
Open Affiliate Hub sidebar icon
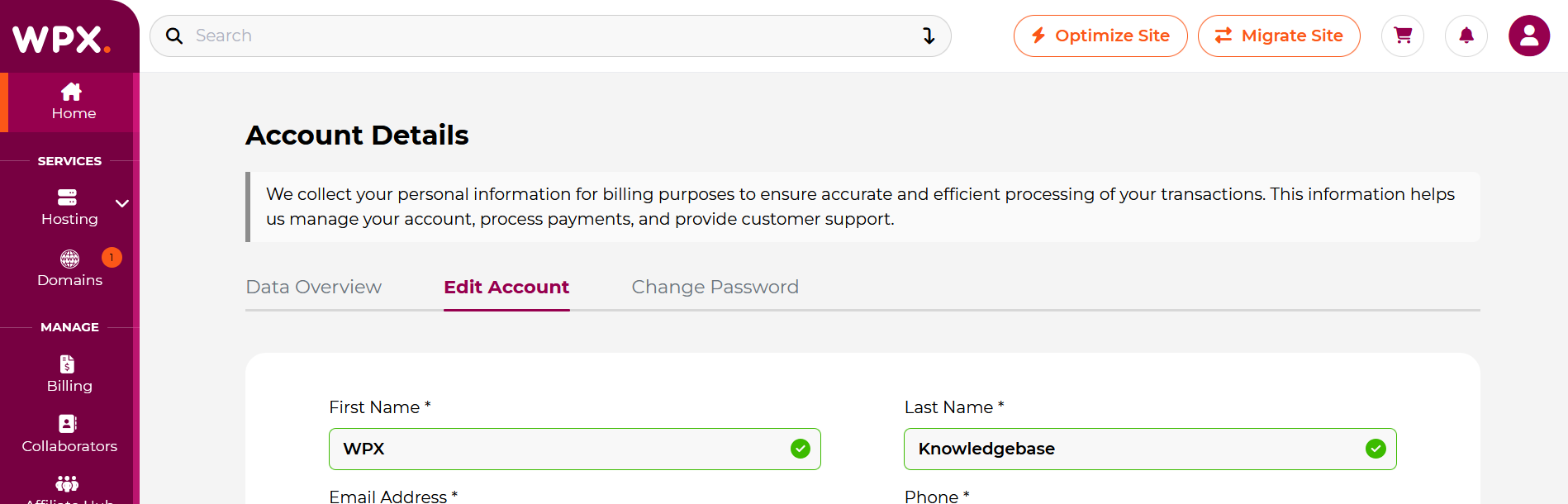pyautogui.click(x=67, y=483)
